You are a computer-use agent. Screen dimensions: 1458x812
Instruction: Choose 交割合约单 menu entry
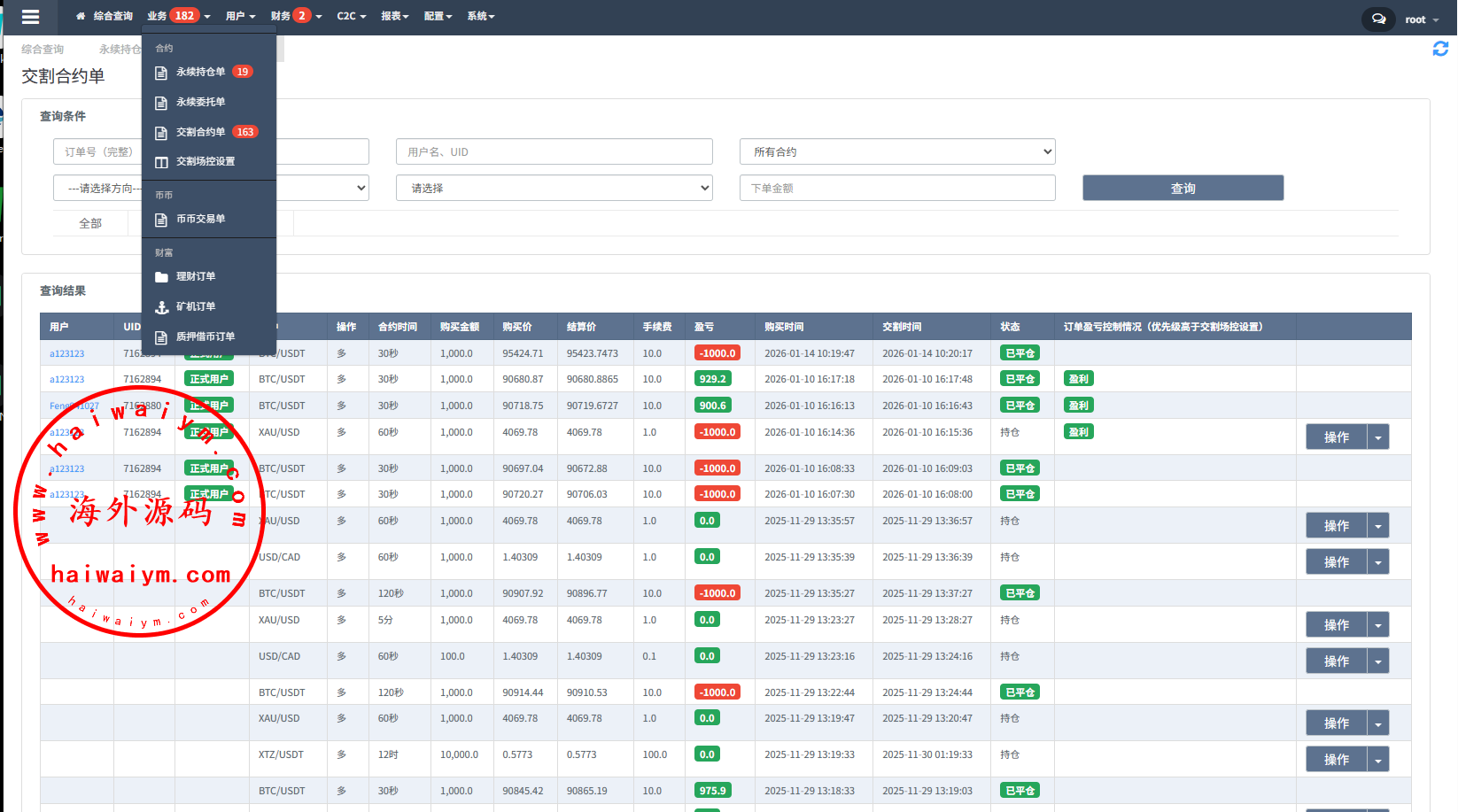pyautogui.click(x=200, y=132)
